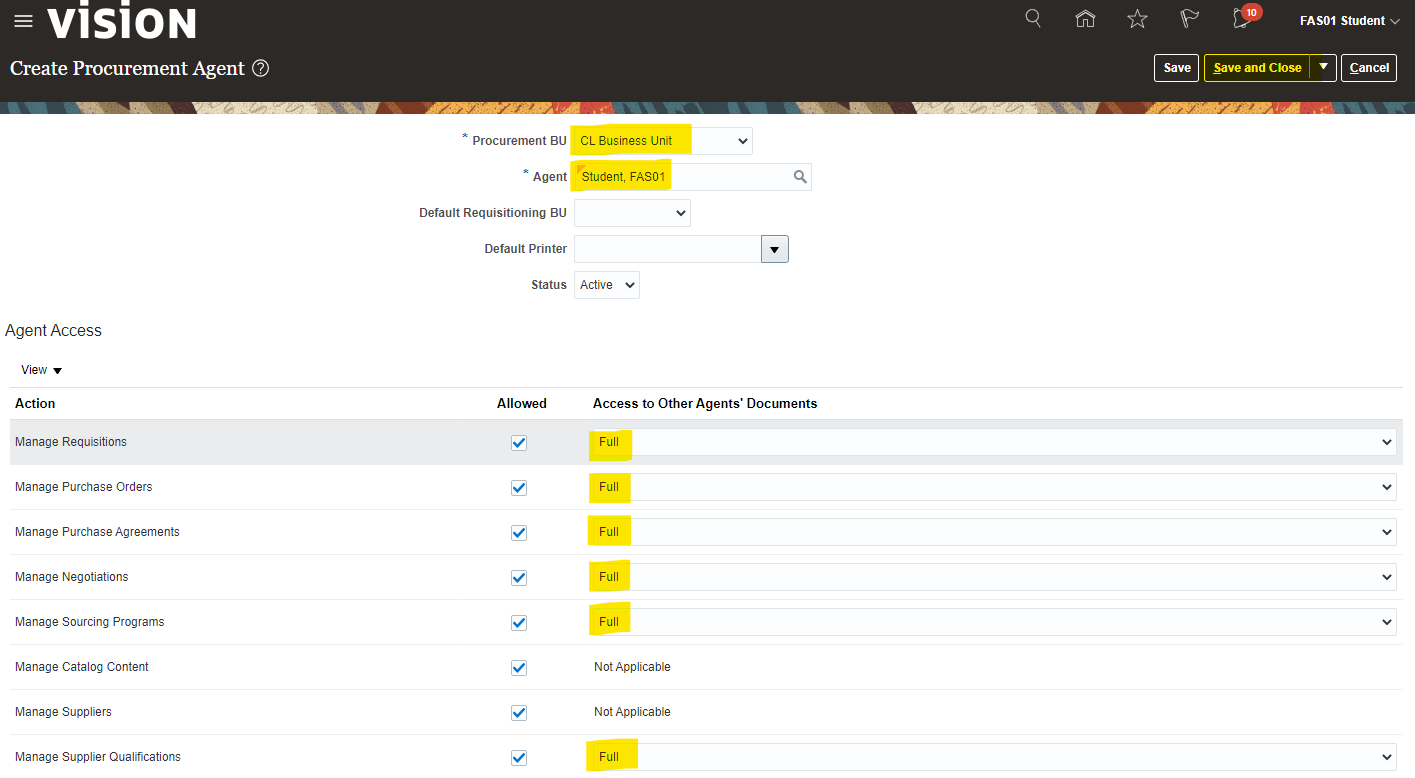1415x778 pixels.
Task: Open Favorites star icon
Action: [x=1137, y=19]
